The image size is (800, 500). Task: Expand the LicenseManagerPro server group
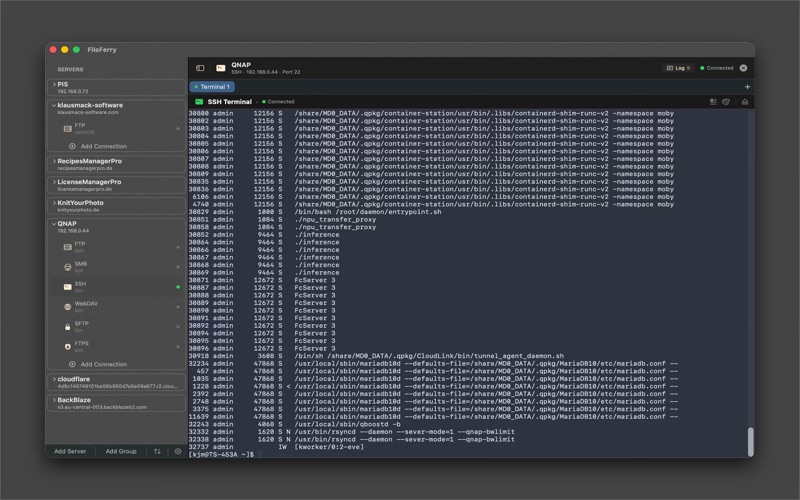(x=54, y=182)
